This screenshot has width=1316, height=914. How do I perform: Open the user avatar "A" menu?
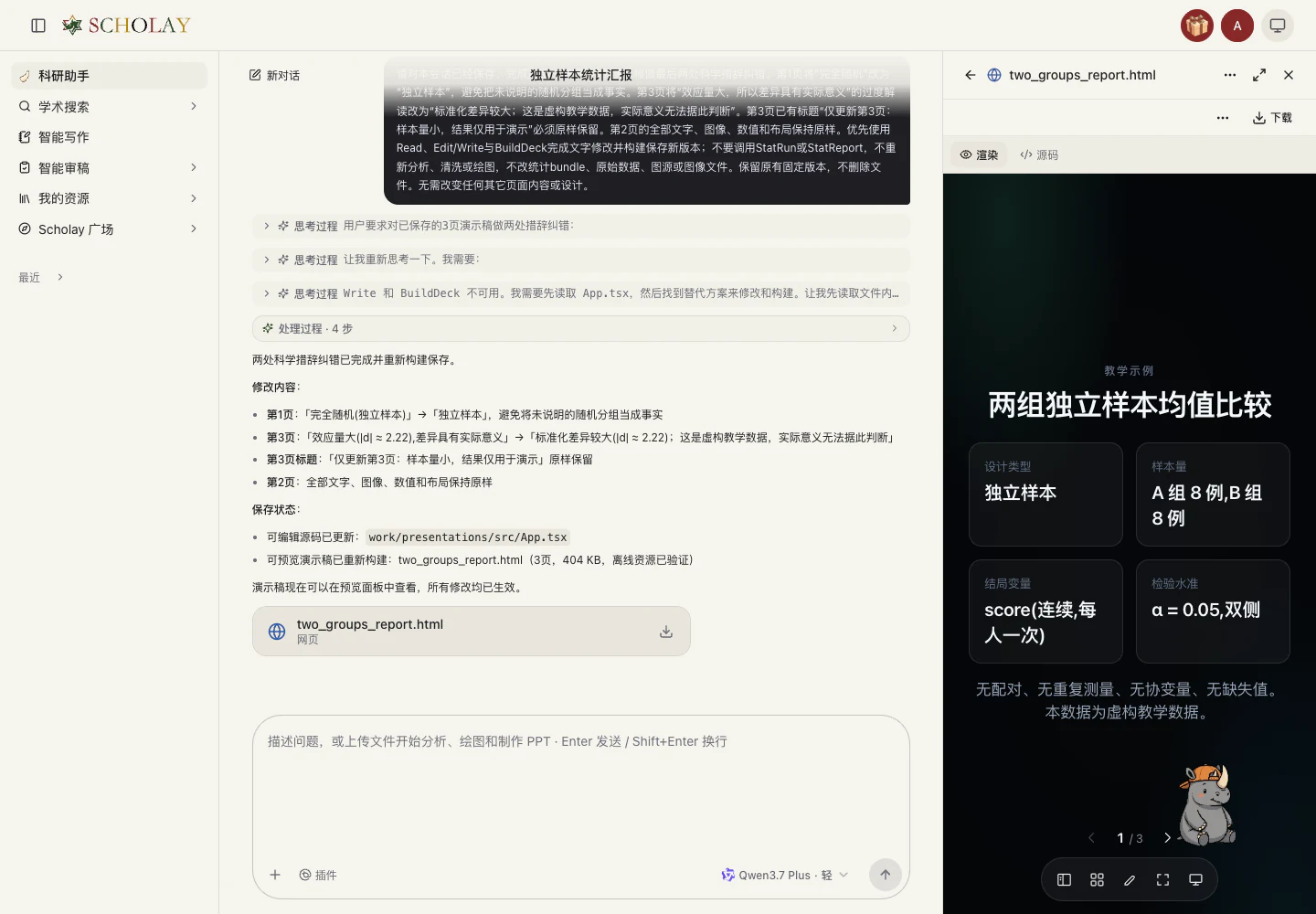(1237, 26)
